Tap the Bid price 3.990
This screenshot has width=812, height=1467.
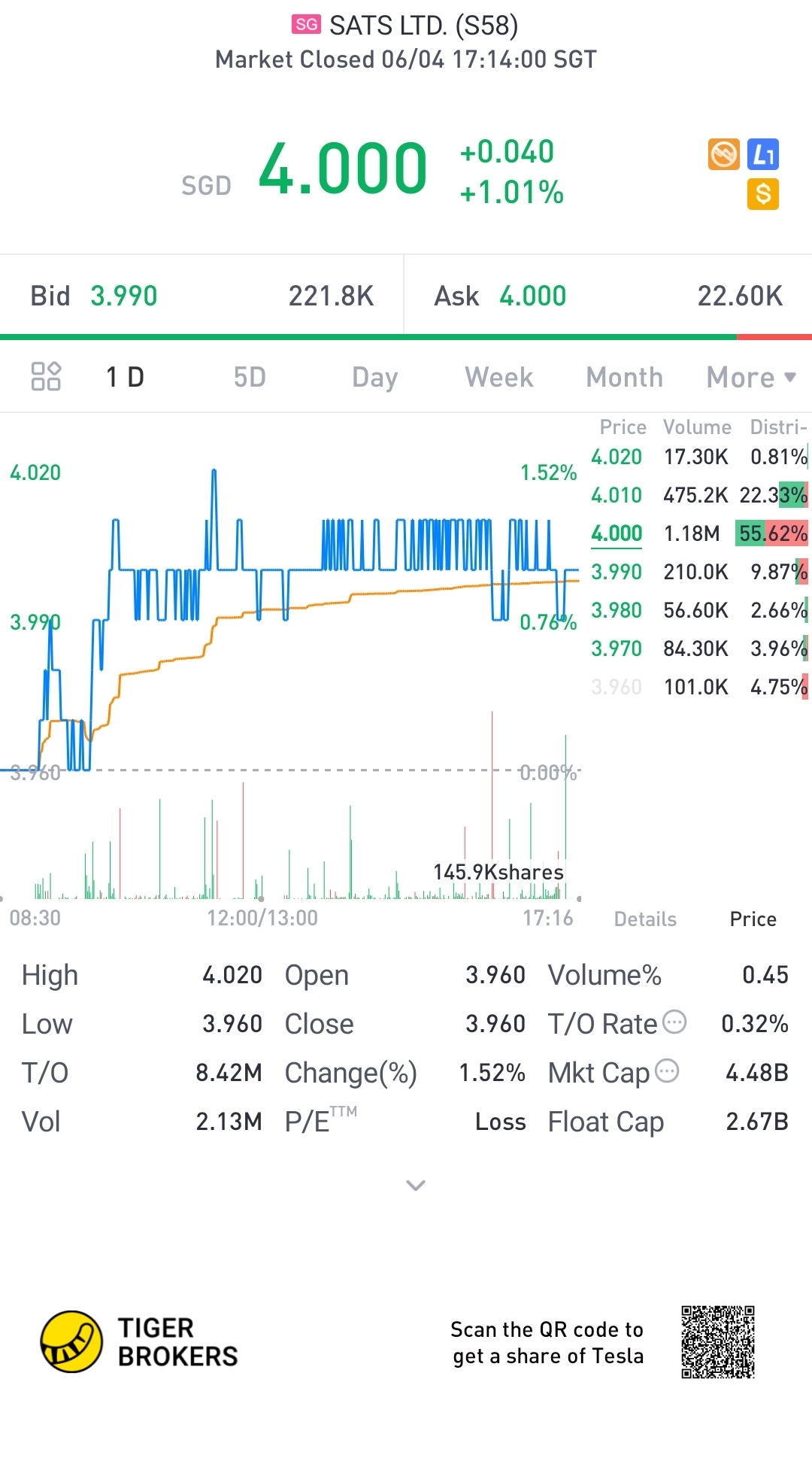[x=124, y=296]
